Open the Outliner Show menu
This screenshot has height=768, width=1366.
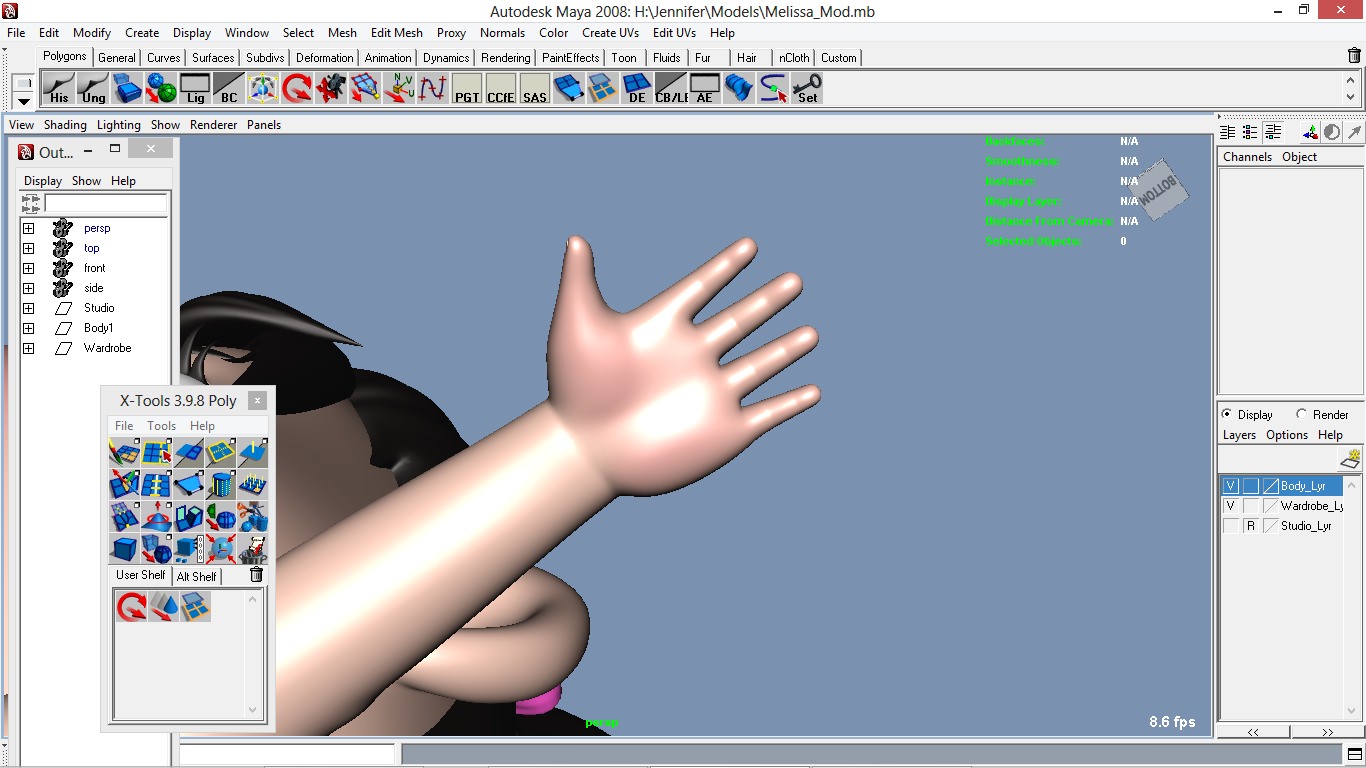point(86,181)
